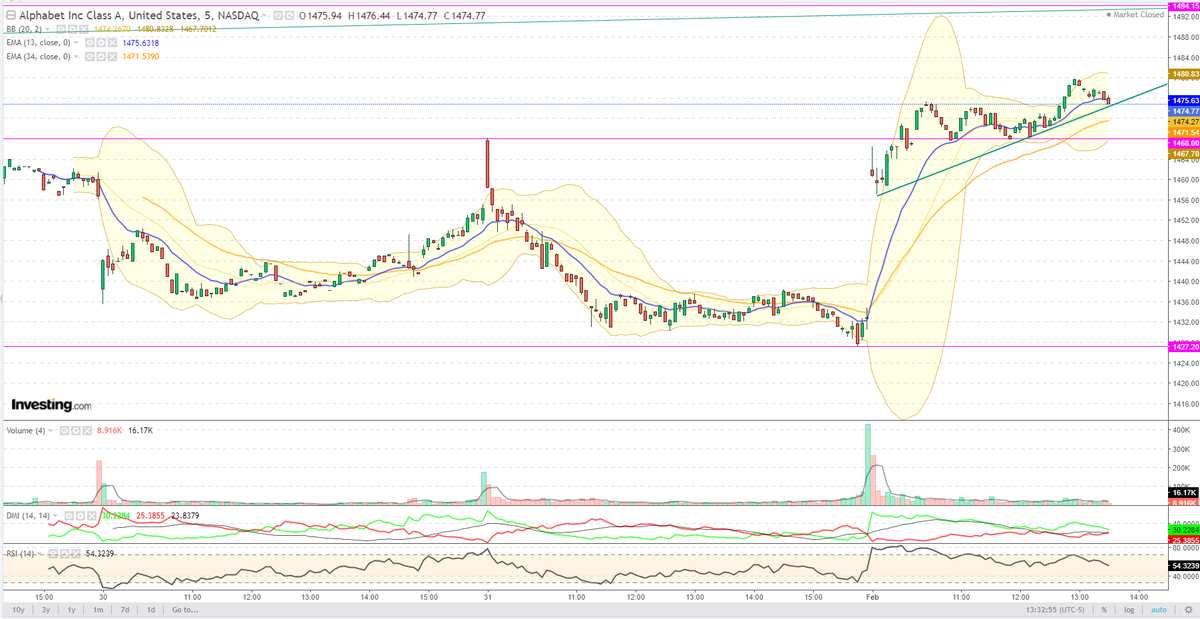Select the 1y time range
Image resolution: width=1200 pixels, height=619 pixels.
73,610
